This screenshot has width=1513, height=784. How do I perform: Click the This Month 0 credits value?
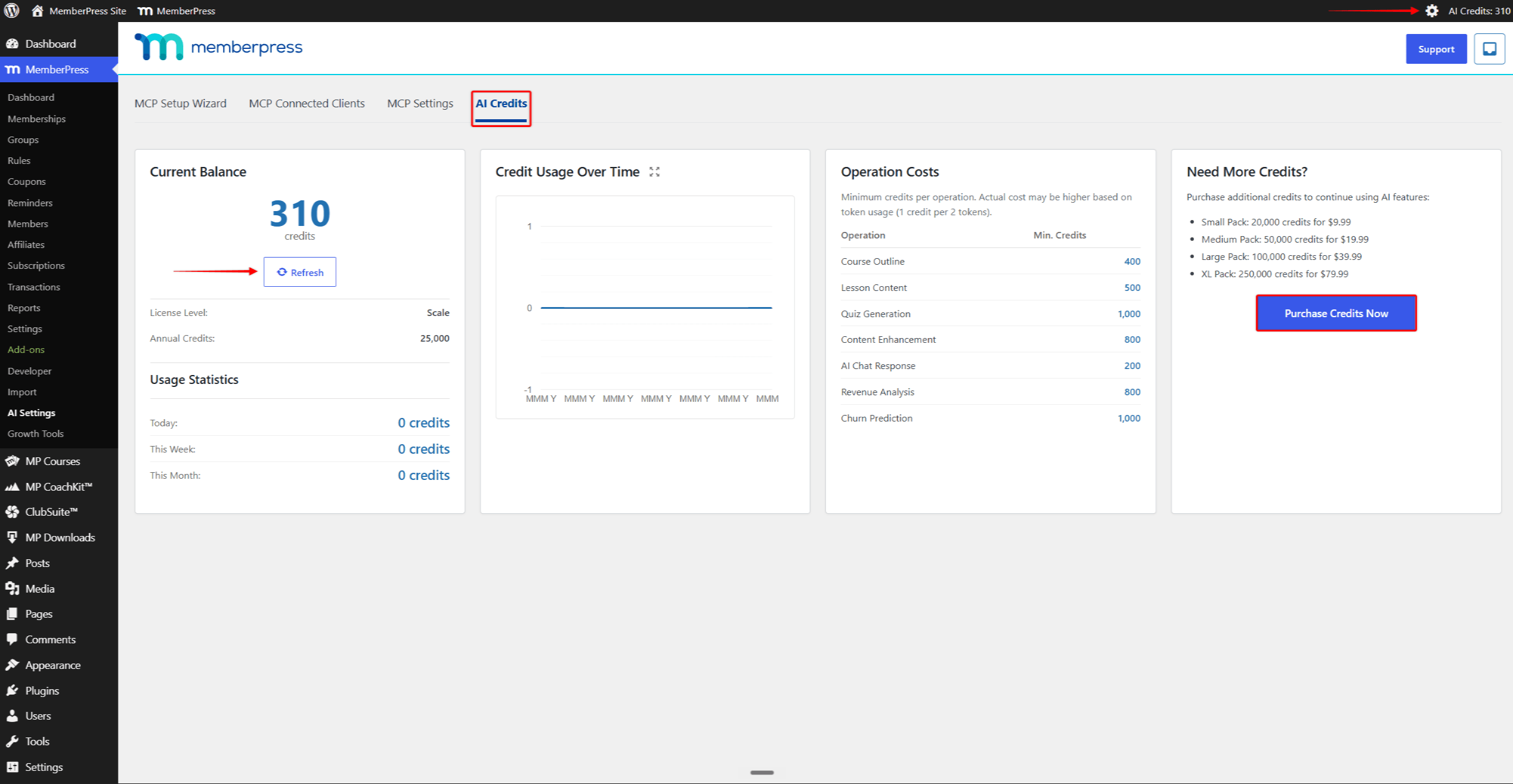[423, 475]
